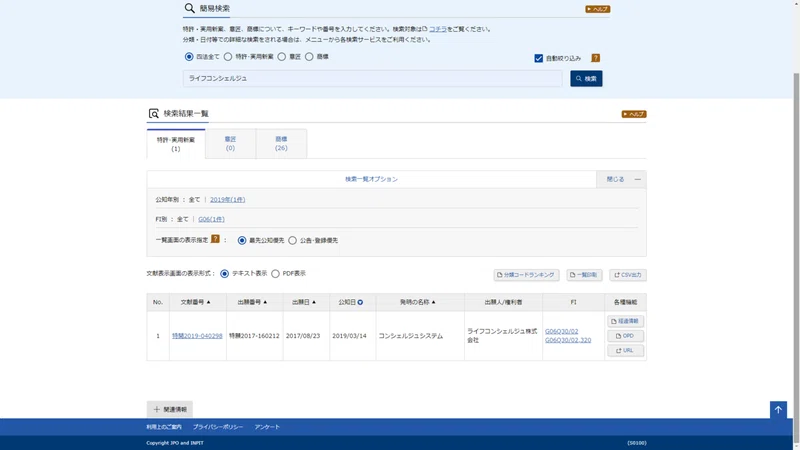Image resolution: width=800 pixels, height=450 pixels.
Task: Open 経過情報 for result row 1
Action: click(626, 321)
